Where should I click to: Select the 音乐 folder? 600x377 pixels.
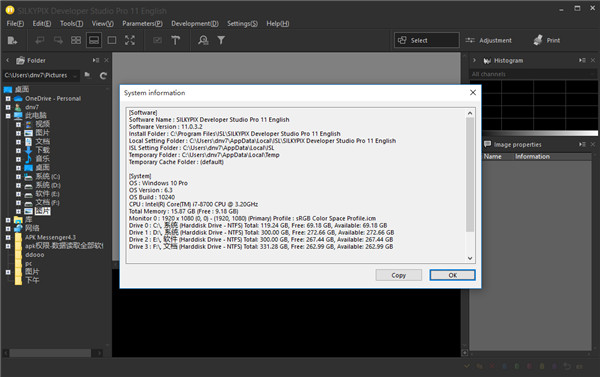[x=42, y=159]
